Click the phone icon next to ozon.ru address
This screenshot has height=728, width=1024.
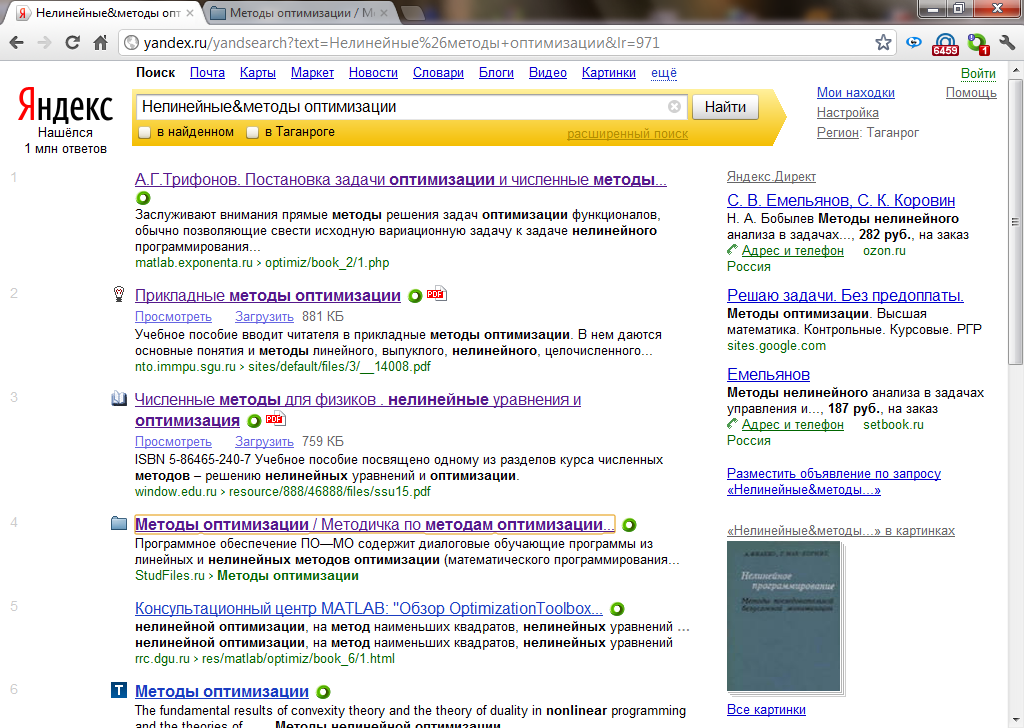(x=733, y=250)
